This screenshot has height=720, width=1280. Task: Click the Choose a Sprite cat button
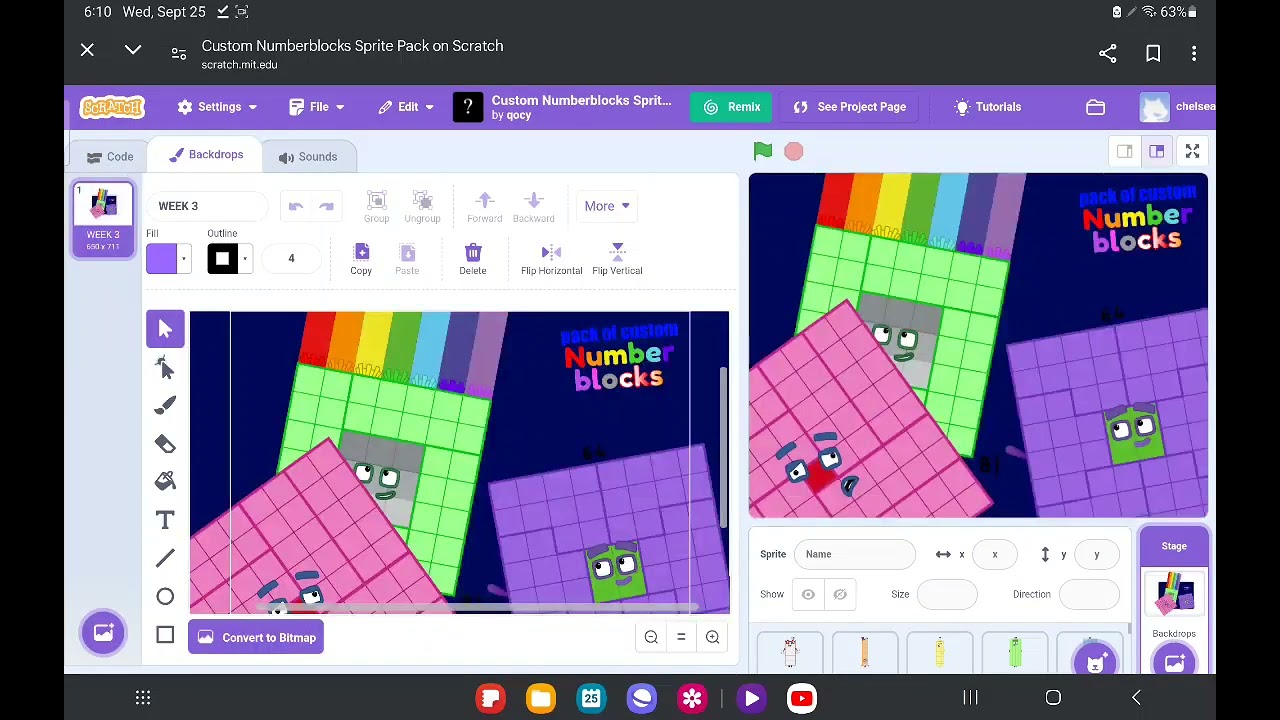(1095, 662)
